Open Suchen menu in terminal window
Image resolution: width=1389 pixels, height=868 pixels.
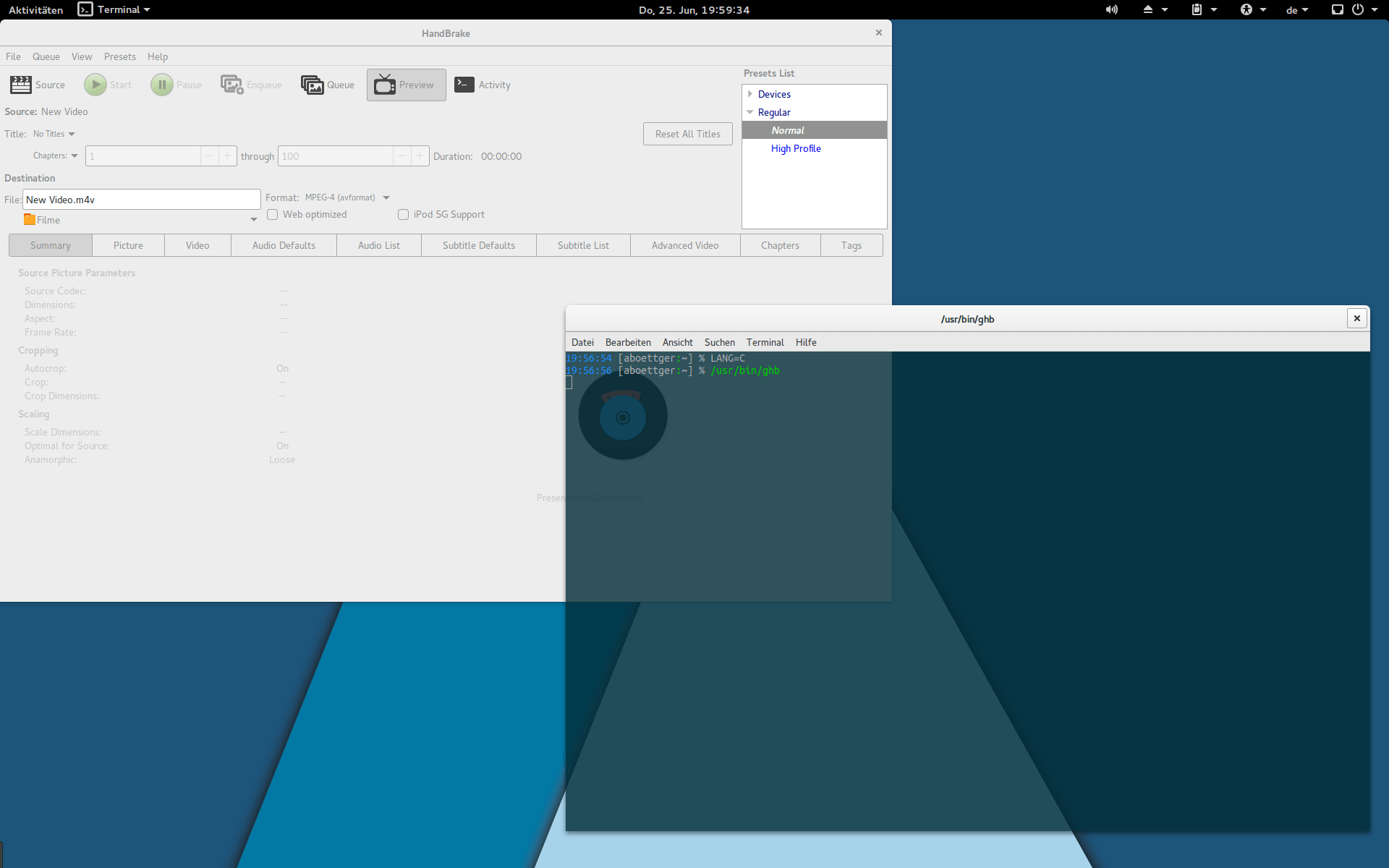click(720, 342)
